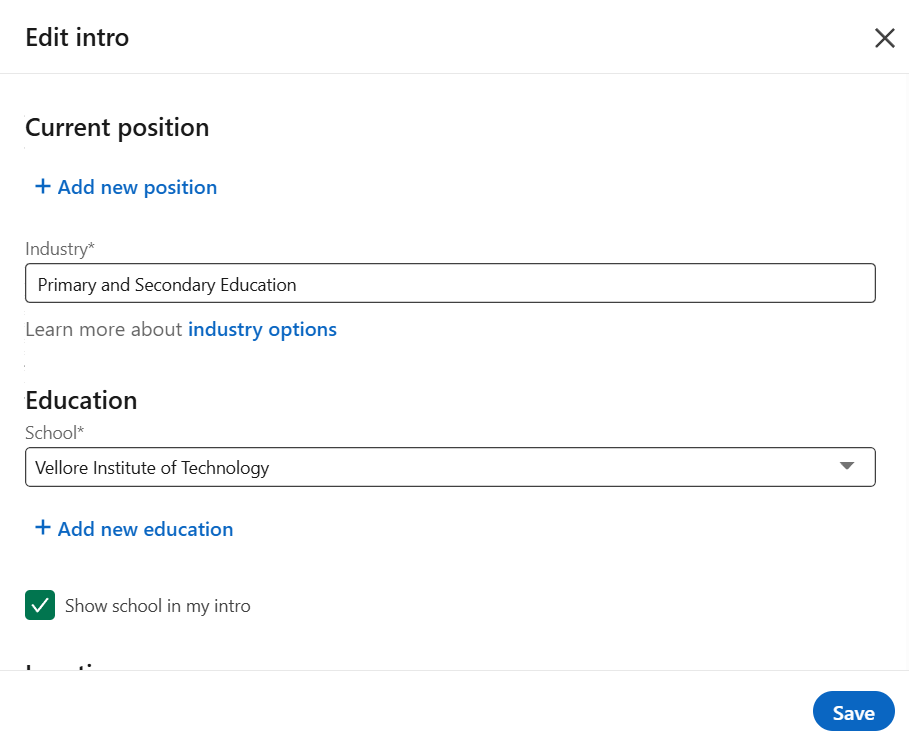
Task: Click the Edit intro dialog title
Action: [77, 38]
